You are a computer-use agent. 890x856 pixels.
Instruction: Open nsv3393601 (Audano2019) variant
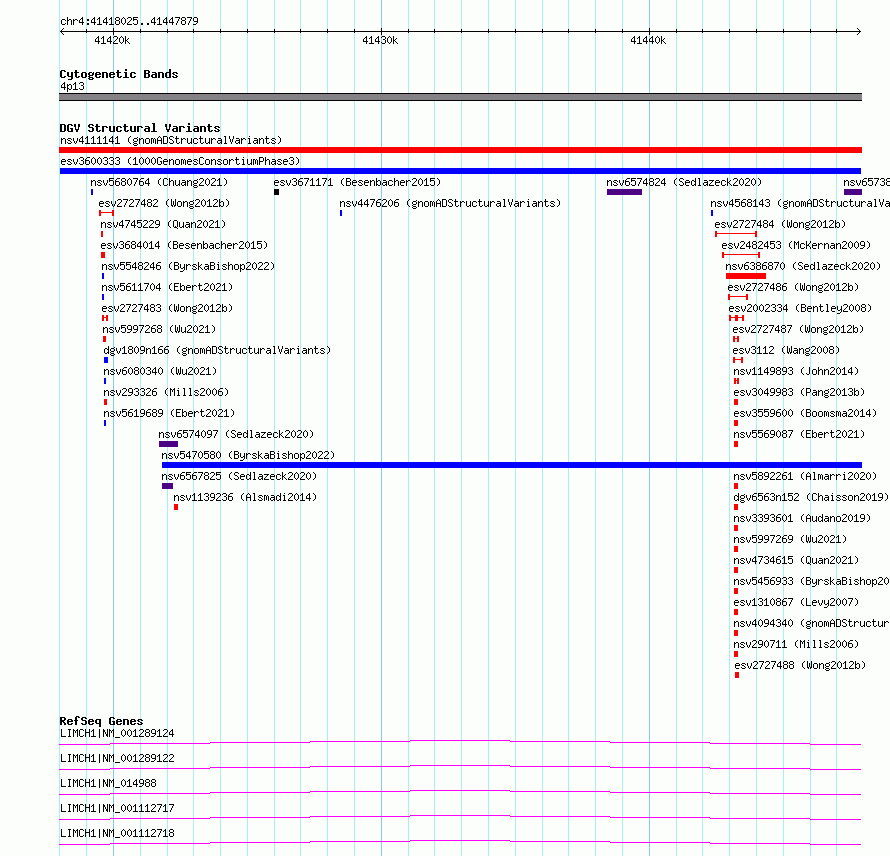tap(802, 518)
